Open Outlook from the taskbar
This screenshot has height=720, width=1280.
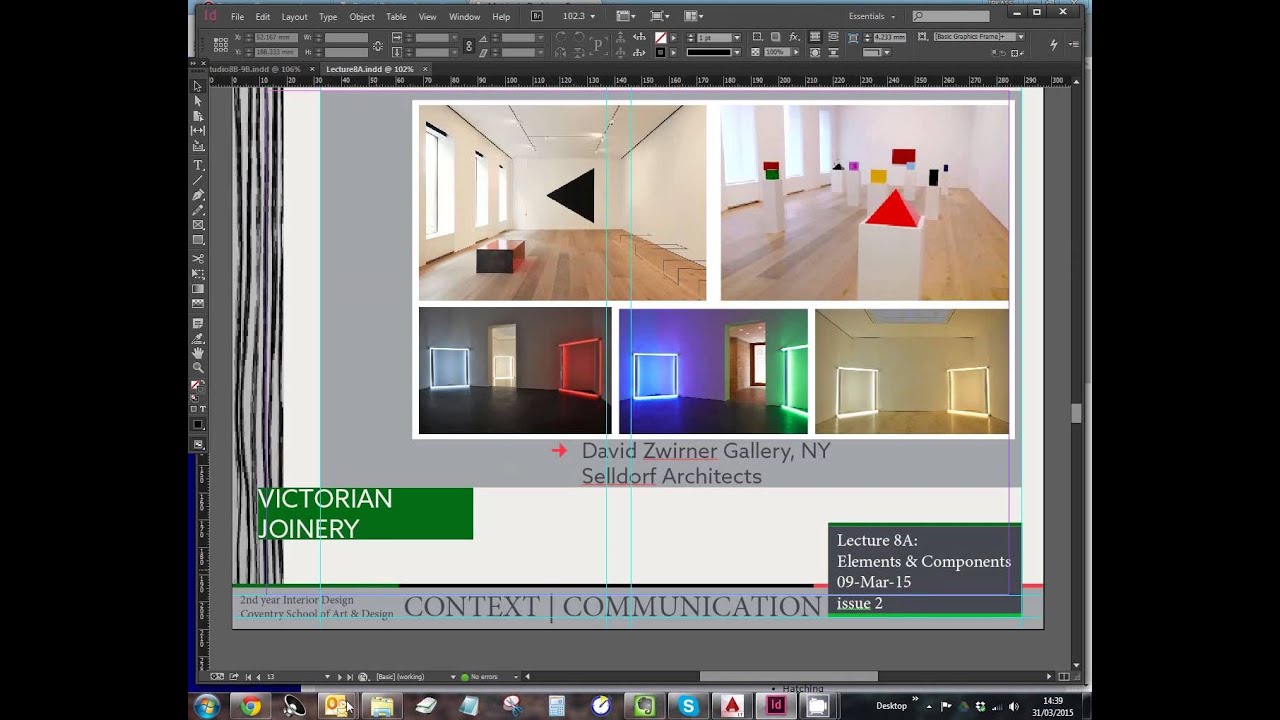[x=338, y=706]
